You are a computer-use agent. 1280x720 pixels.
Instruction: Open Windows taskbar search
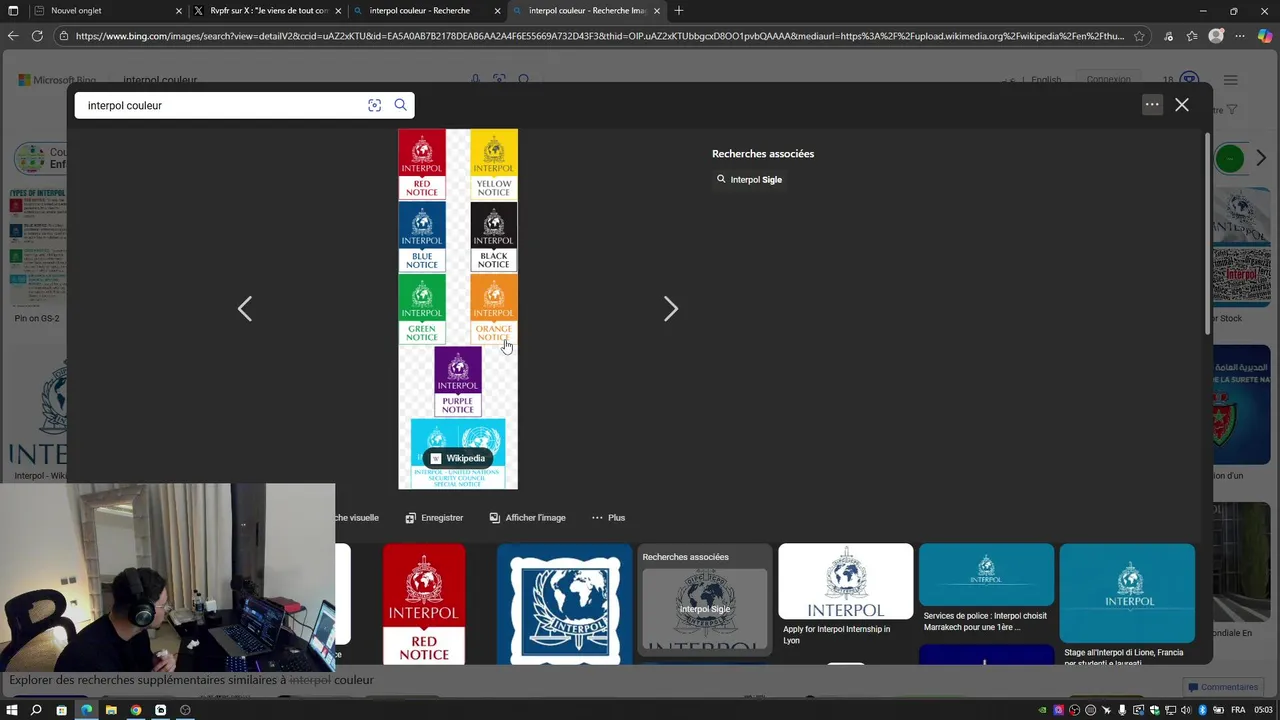coord(37,710)
